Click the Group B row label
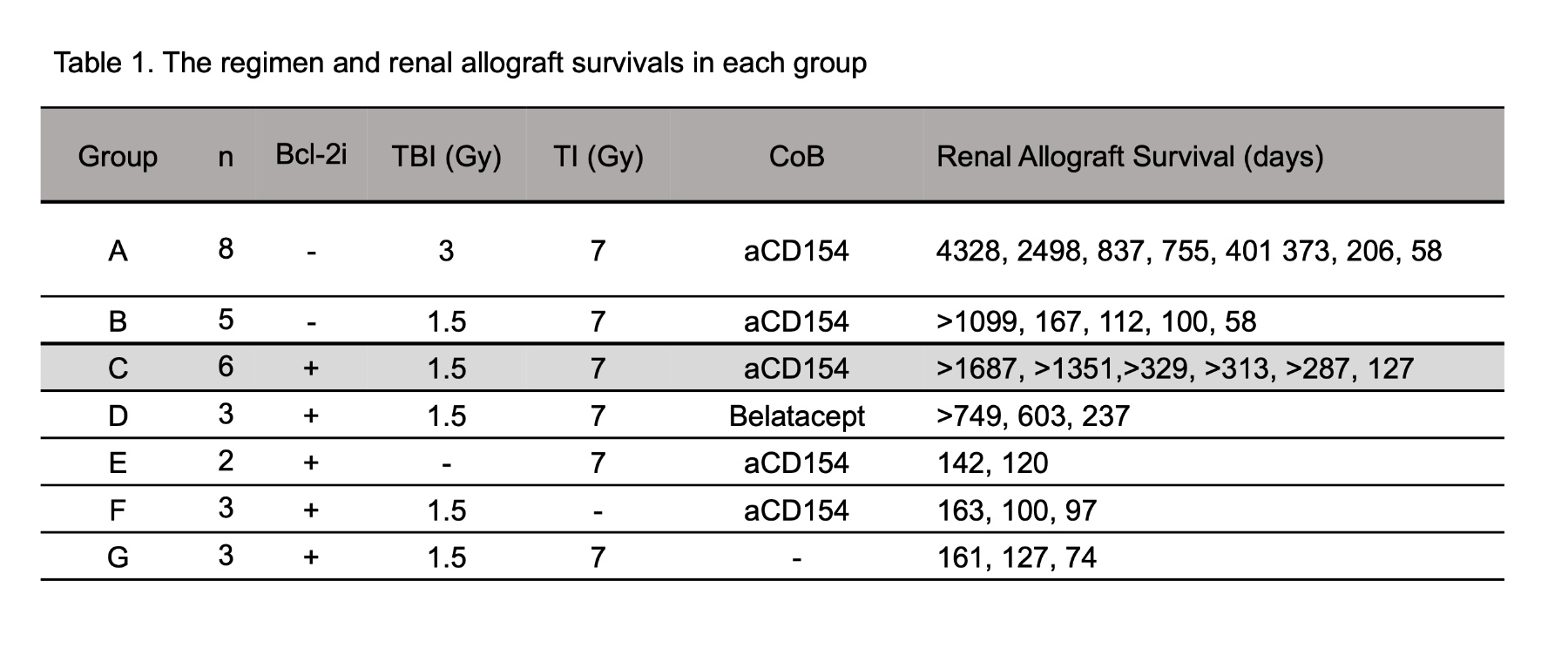 (x=118, y=322)
